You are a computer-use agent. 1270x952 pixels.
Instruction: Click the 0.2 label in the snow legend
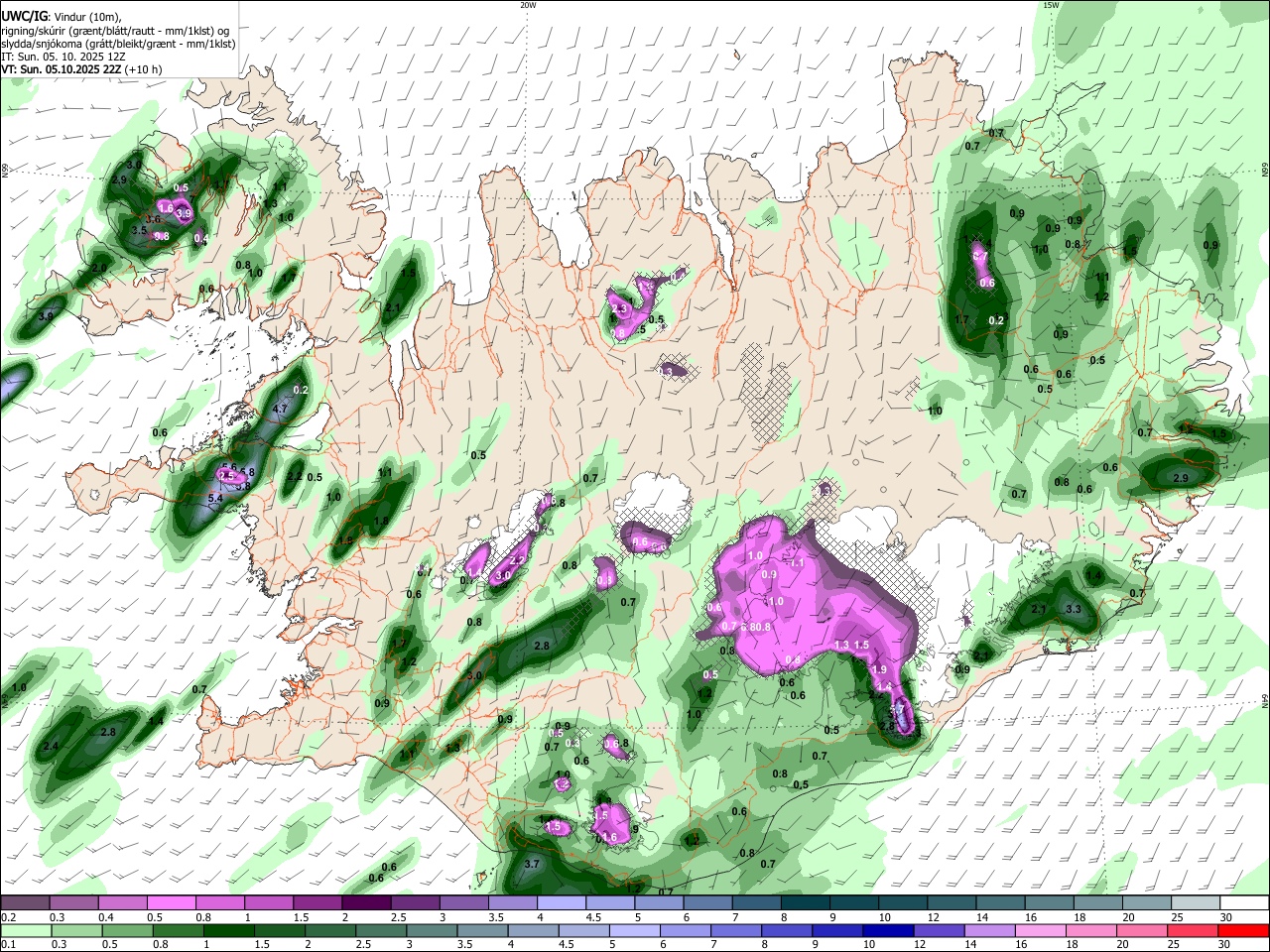[7, 917]
